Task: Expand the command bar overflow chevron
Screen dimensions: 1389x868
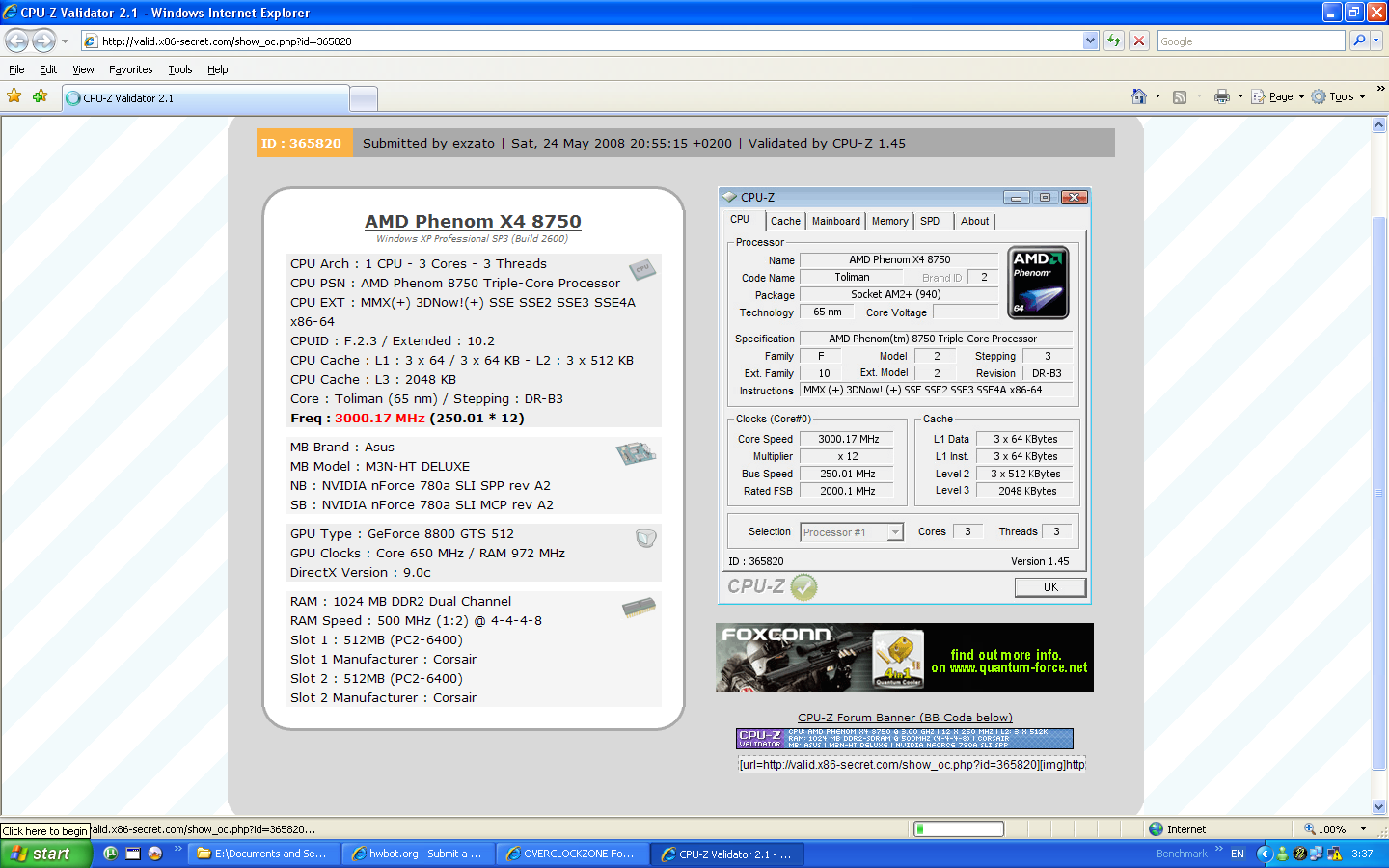Action: pos(1380,88)
